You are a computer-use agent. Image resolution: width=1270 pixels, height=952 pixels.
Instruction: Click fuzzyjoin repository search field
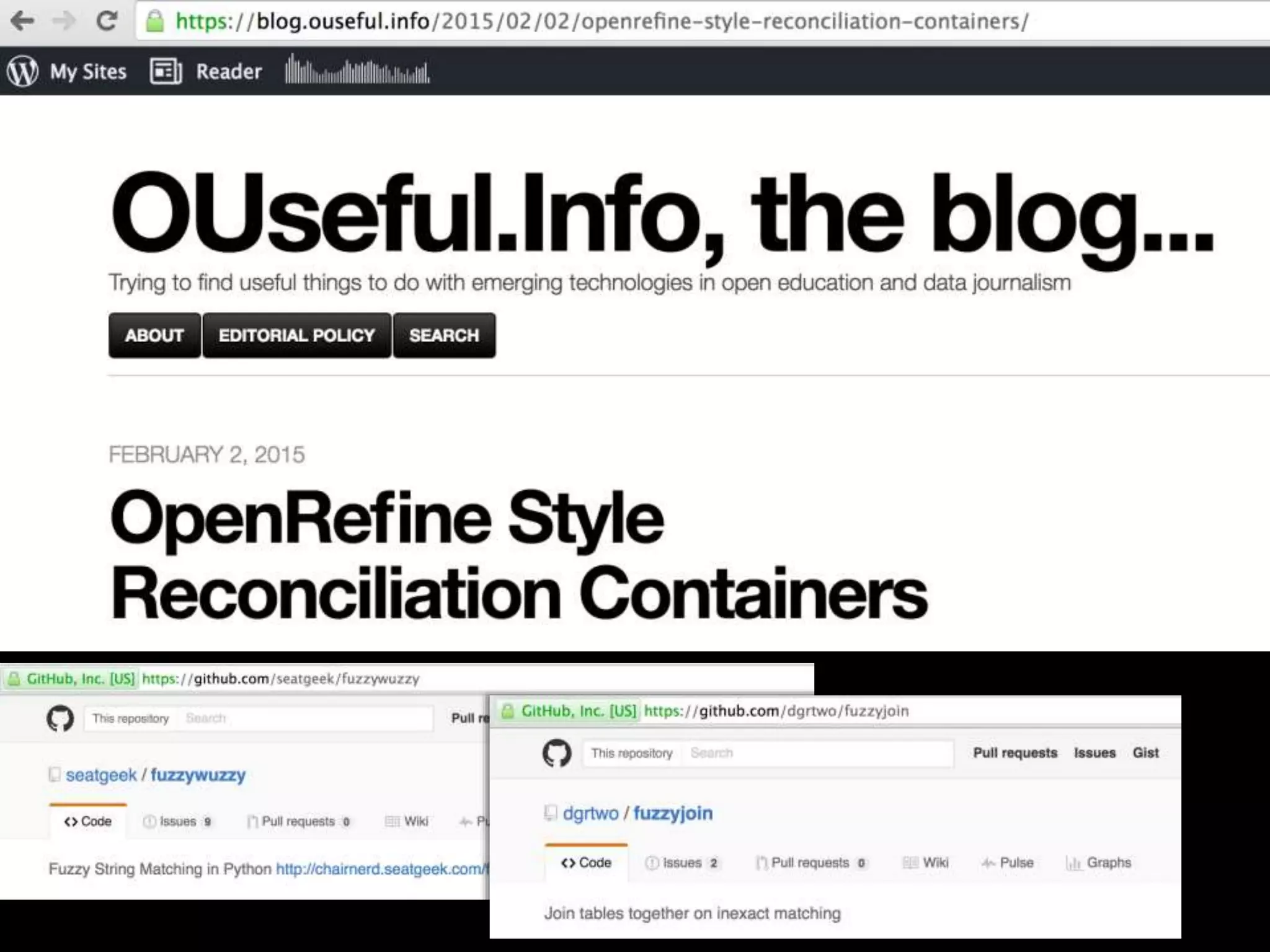pos(815,753)
